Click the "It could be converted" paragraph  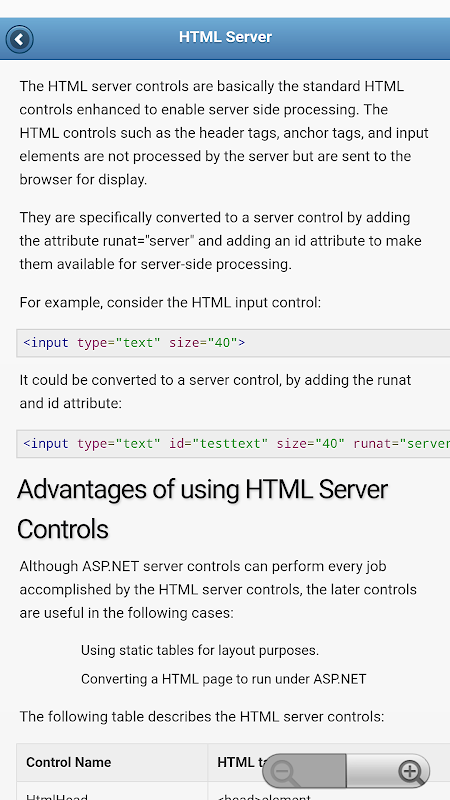[x=215, y=391]
